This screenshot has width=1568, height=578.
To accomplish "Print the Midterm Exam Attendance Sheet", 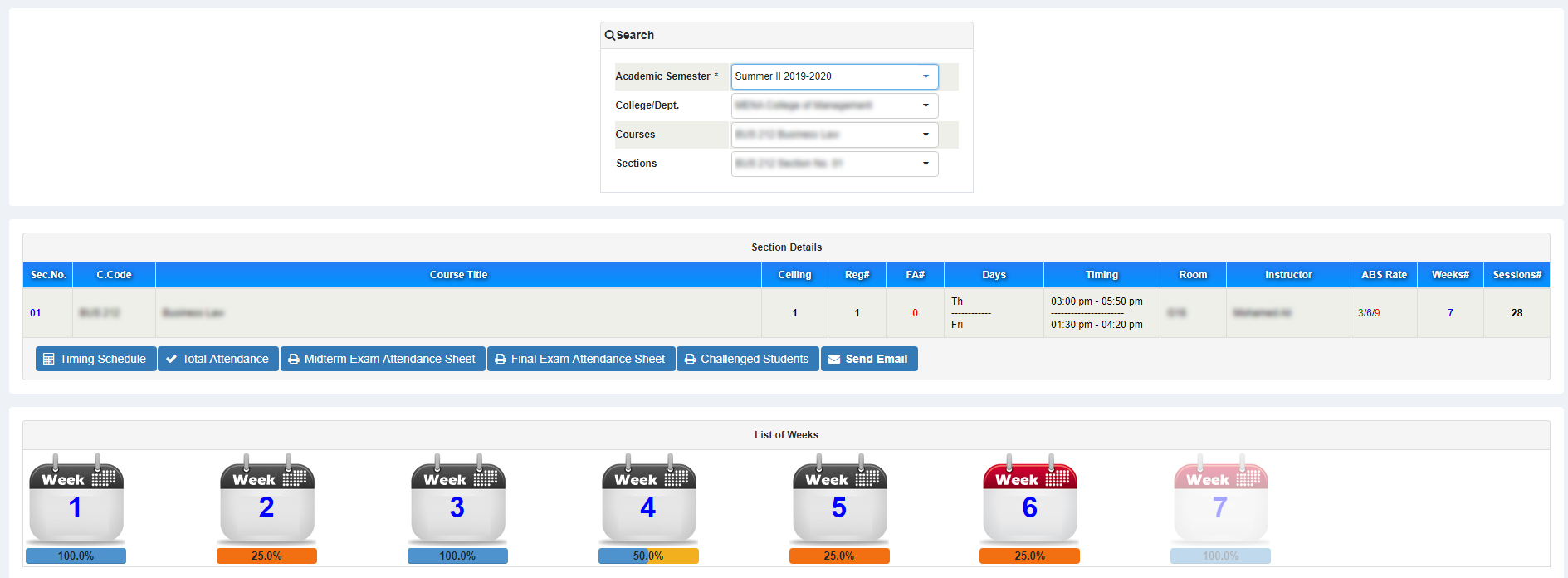I will tap(383, 359).
